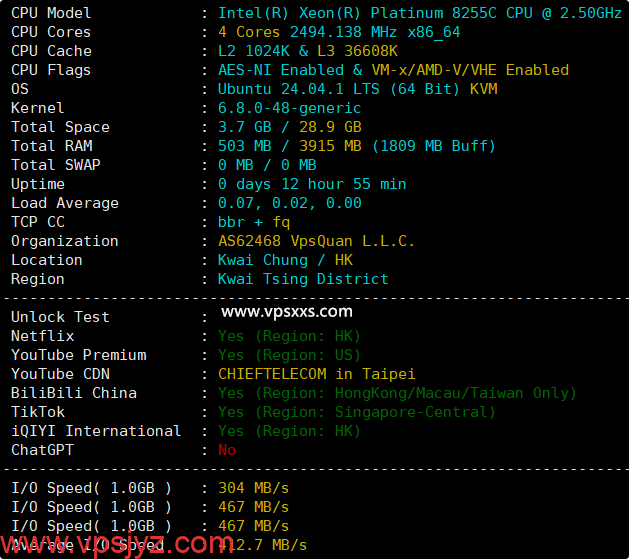Click the ChatGPT result 'No'
This screenshot has height=559, width=629.
(x=227, y=450)
